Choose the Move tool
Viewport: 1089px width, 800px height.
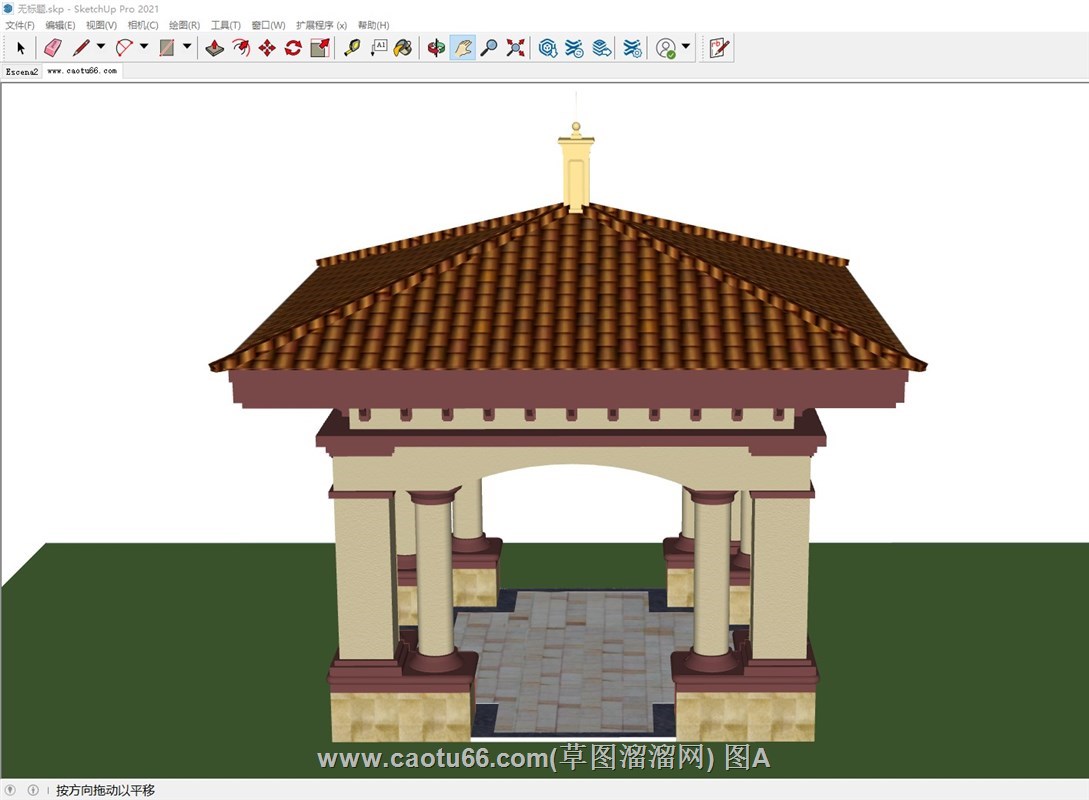coord(267,47)
